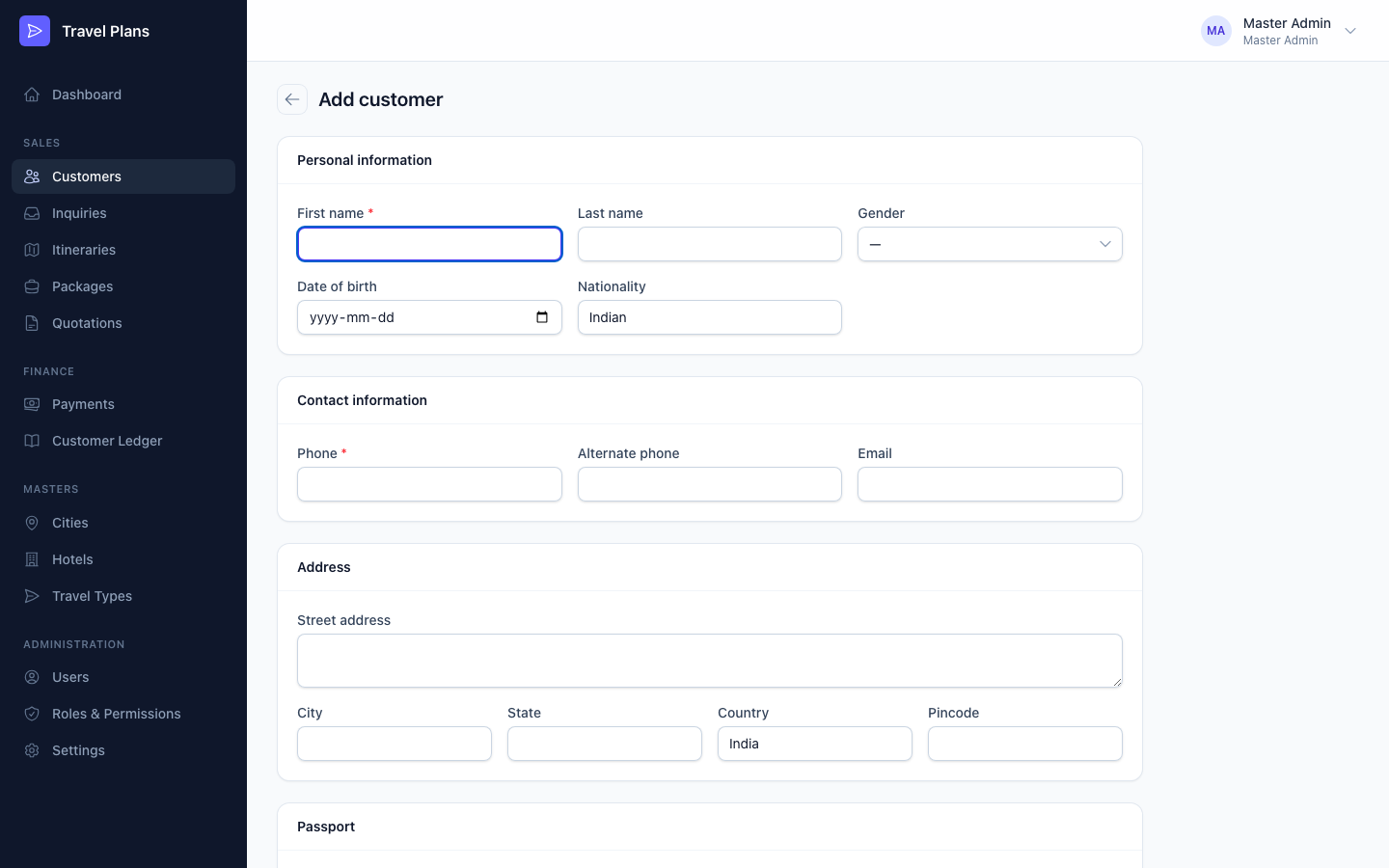This screenshot has width=1389, height=868.
Task: Open the date of birth calendar picker
Action: [542, 317]
